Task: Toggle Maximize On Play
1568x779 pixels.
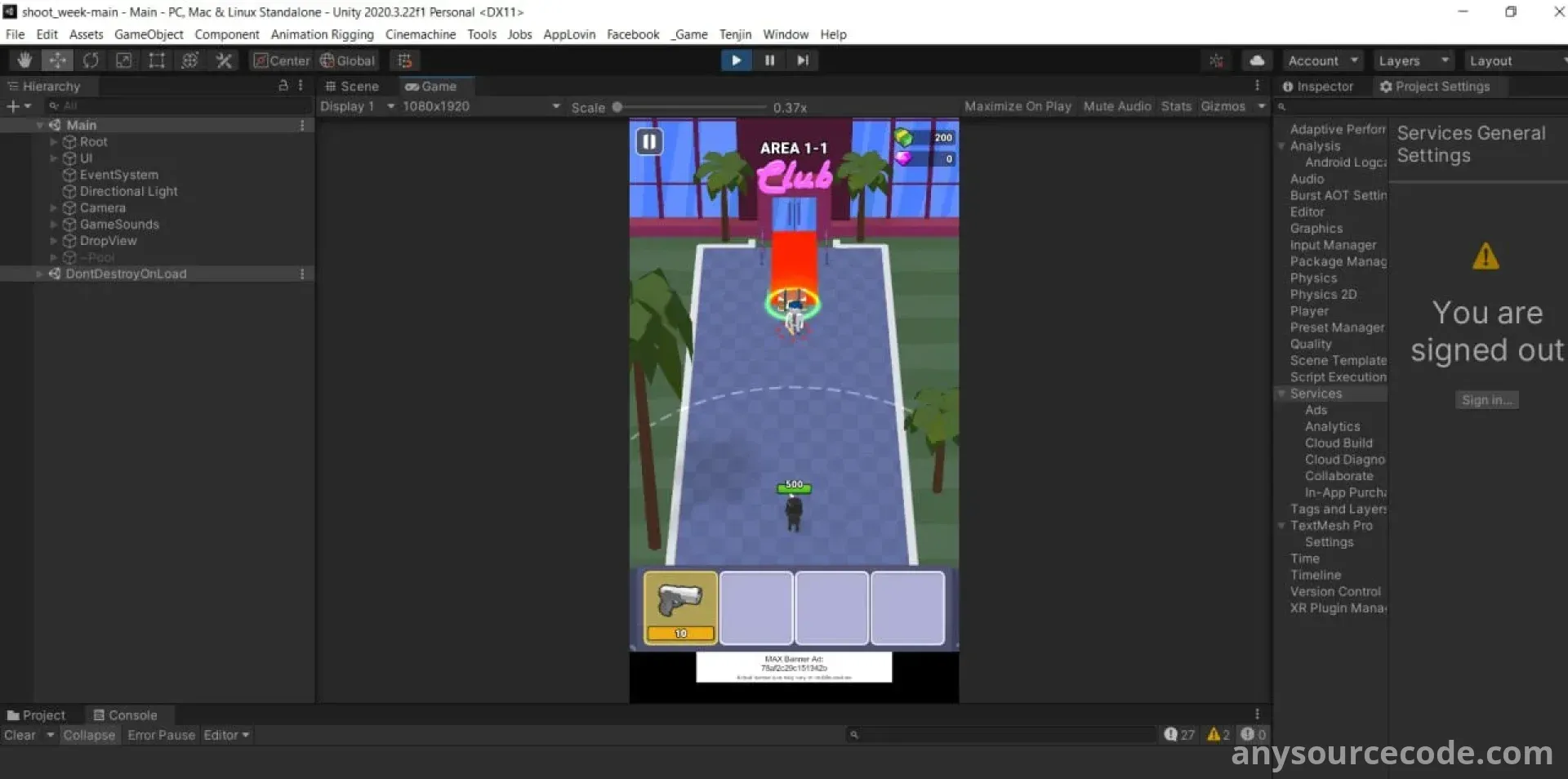Action: [1017, 107]
